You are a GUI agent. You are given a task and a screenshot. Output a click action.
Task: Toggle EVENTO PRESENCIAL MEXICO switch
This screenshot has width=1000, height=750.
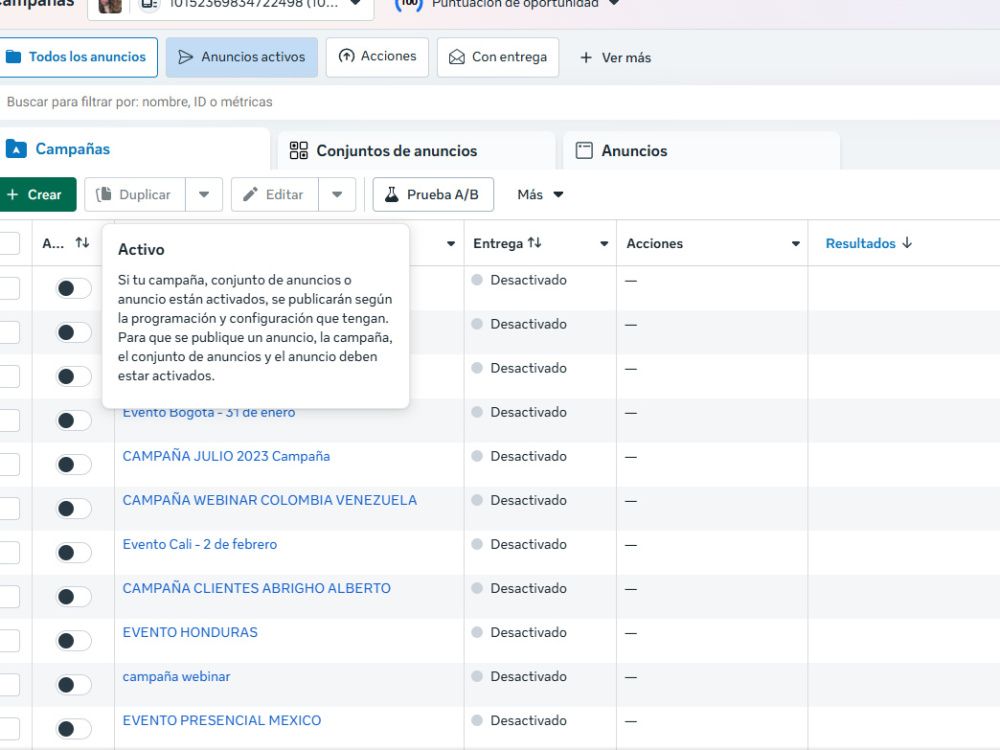pos(73,729)
